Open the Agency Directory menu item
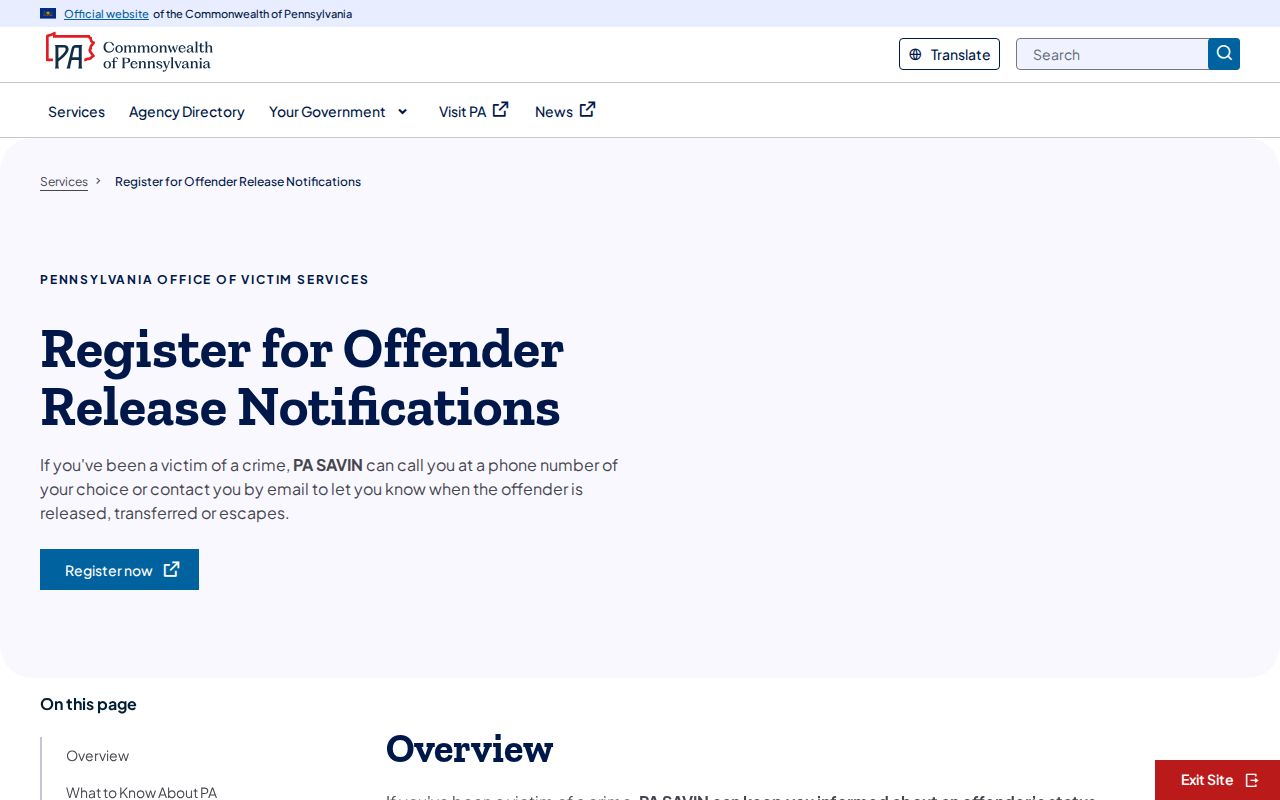The height and width of the screenshot is (800, 1280). coord(187,112)
